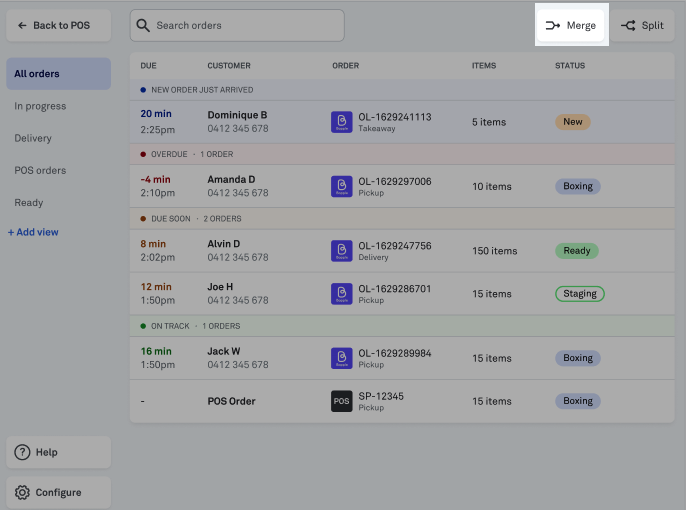The height and width of the screenshot is (510, 686).
Task: Click the Configure gear icon
Action: pos(22,492)
